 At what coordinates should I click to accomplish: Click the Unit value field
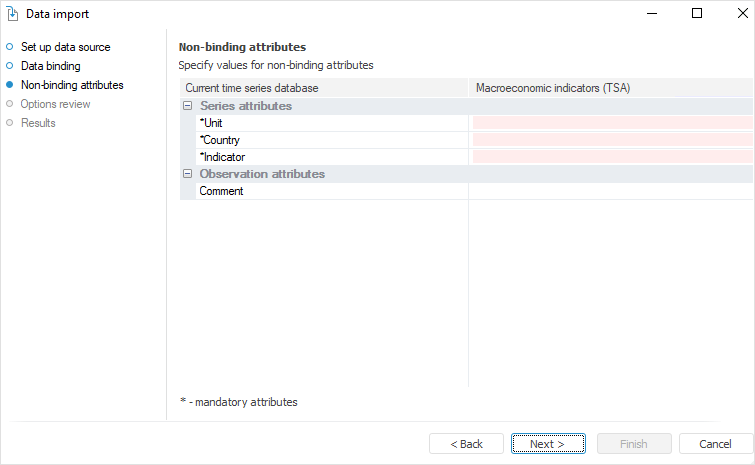click(612, 123)
